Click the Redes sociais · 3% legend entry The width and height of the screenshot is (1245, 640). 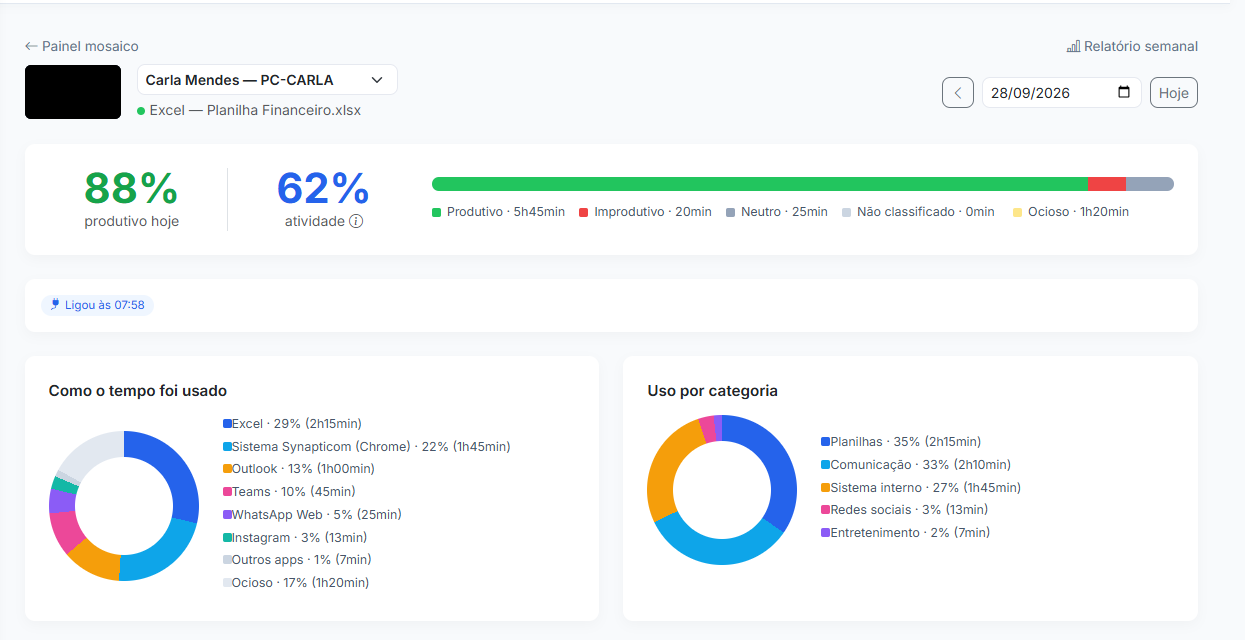click(904, 510)
